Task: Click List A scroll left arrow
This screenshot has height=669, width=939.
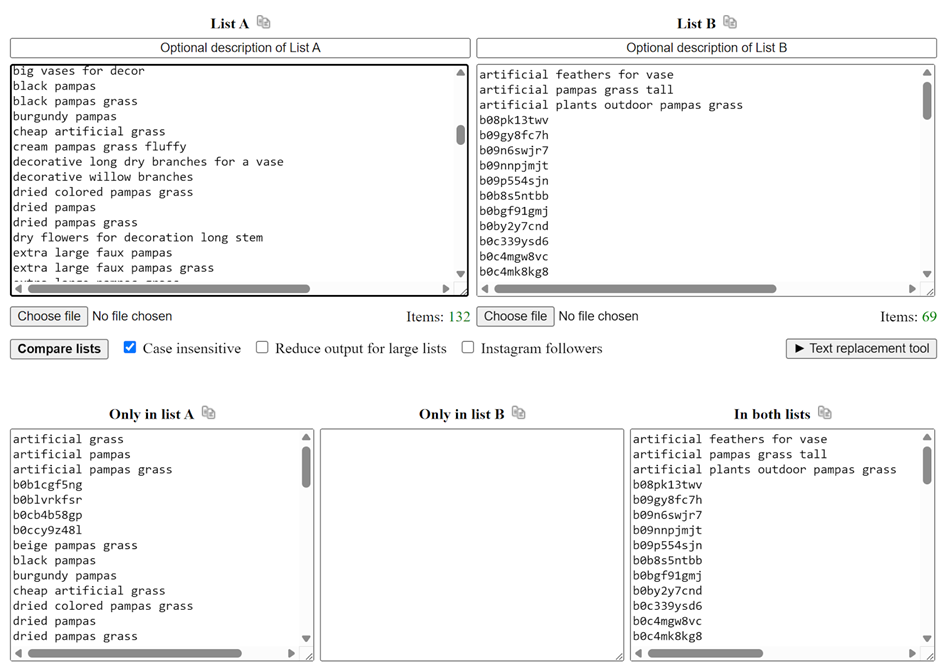Action: tap(19, 289)
